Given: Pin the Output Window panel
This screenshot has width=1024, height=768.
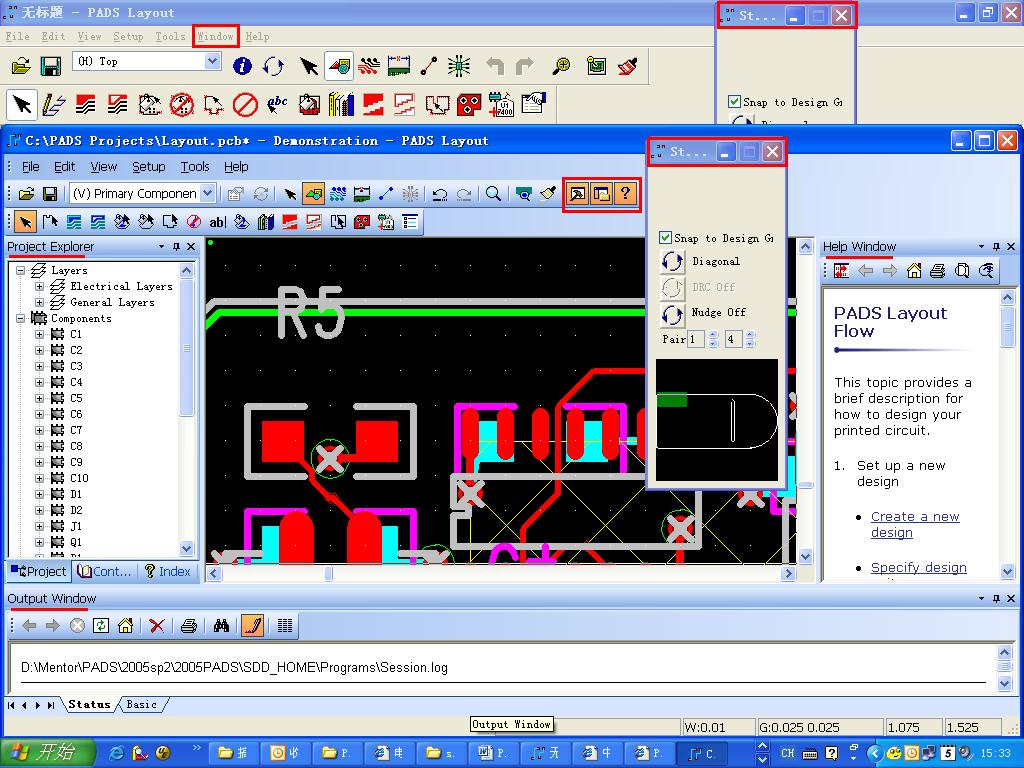Looking at the screenshot, I should pos(996,598).
